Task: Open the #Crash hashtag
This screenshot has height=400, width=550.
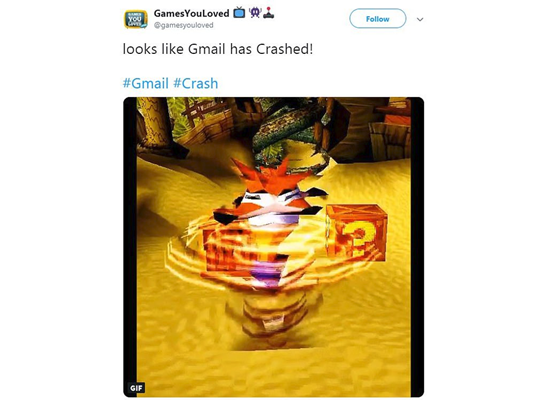Action: point(196,83)
